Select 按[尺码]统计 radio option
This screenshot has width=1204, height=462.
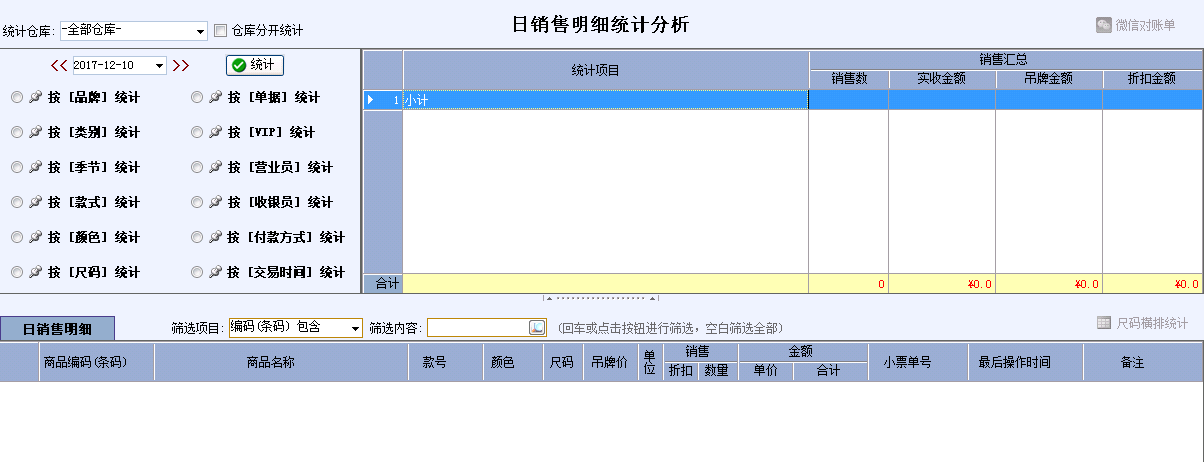[x=17, y=272]
